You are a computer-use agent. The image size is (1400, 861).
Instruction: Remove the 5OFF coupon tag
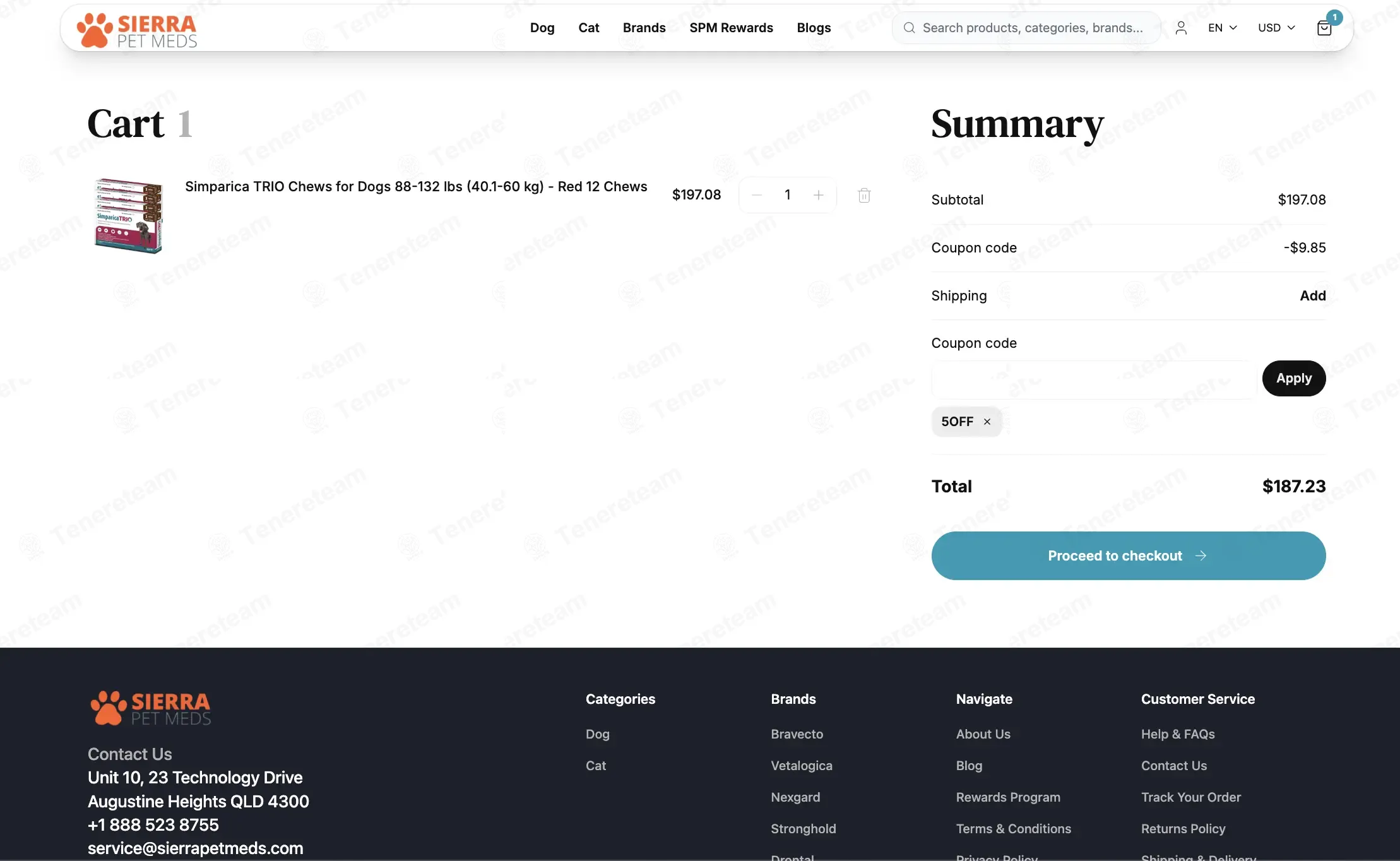pos(987,422)
